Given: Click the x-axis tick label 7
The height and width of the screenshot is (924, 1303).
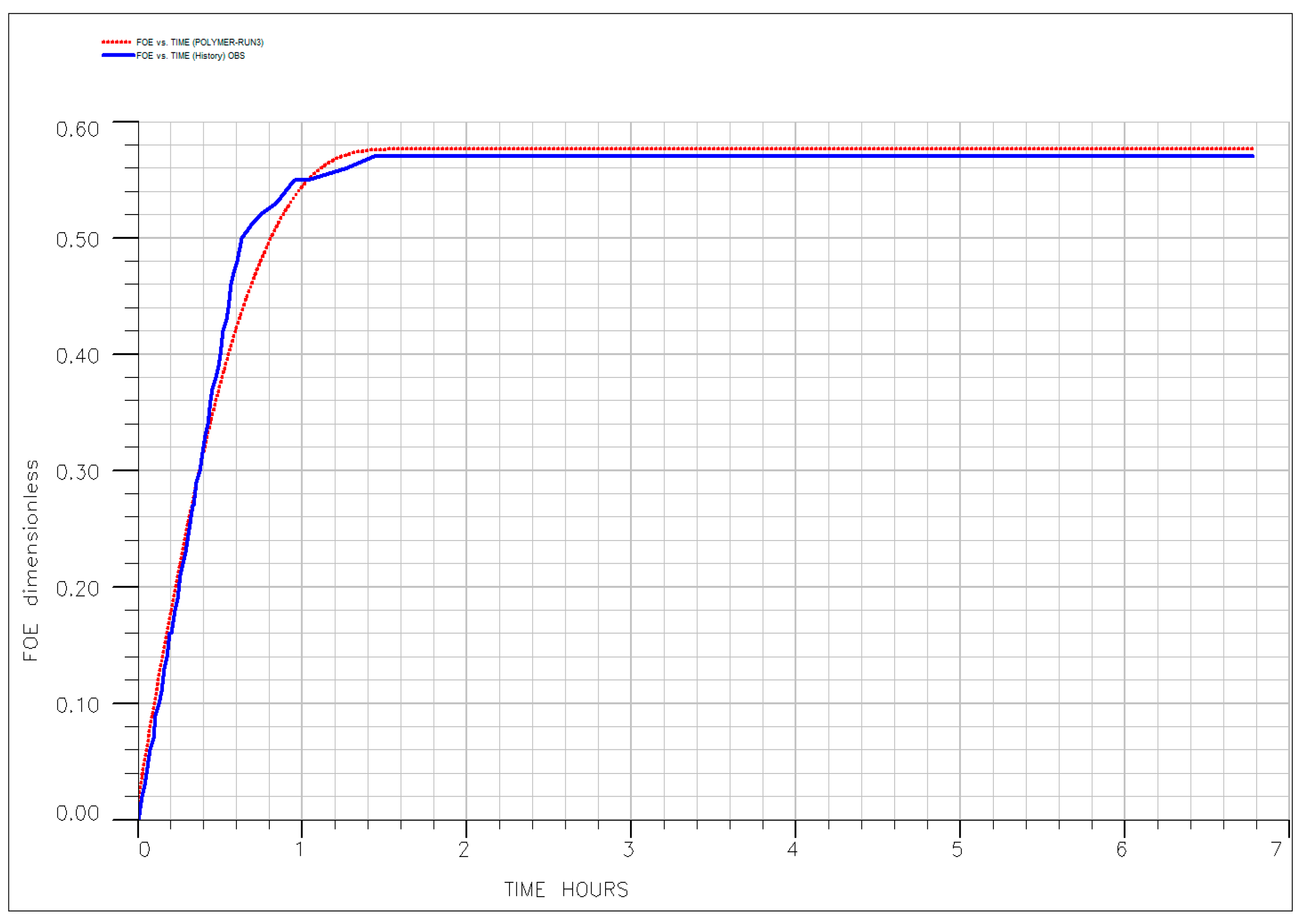Looking at the screenshot, I should [1277, 849].
